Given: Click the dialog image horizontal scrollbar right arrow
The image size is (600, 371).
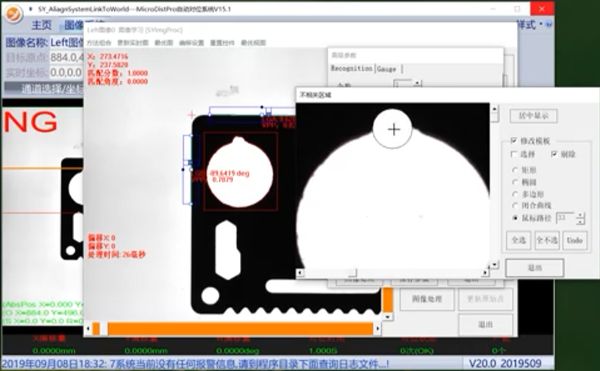Looking at the screenshot, I should [485, 273].
